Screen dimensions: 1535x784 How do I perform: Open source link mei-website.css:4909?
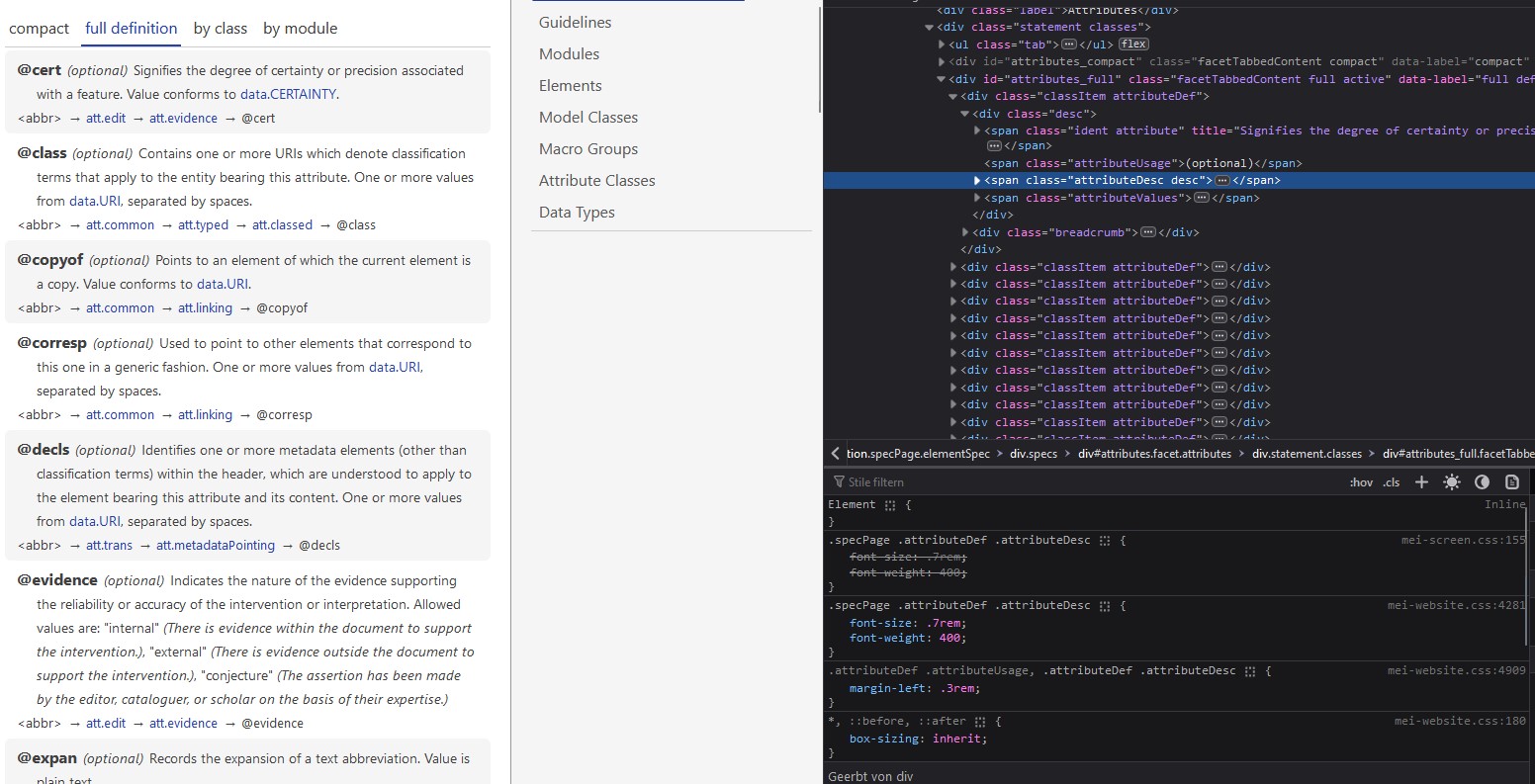click(1457, 670)
